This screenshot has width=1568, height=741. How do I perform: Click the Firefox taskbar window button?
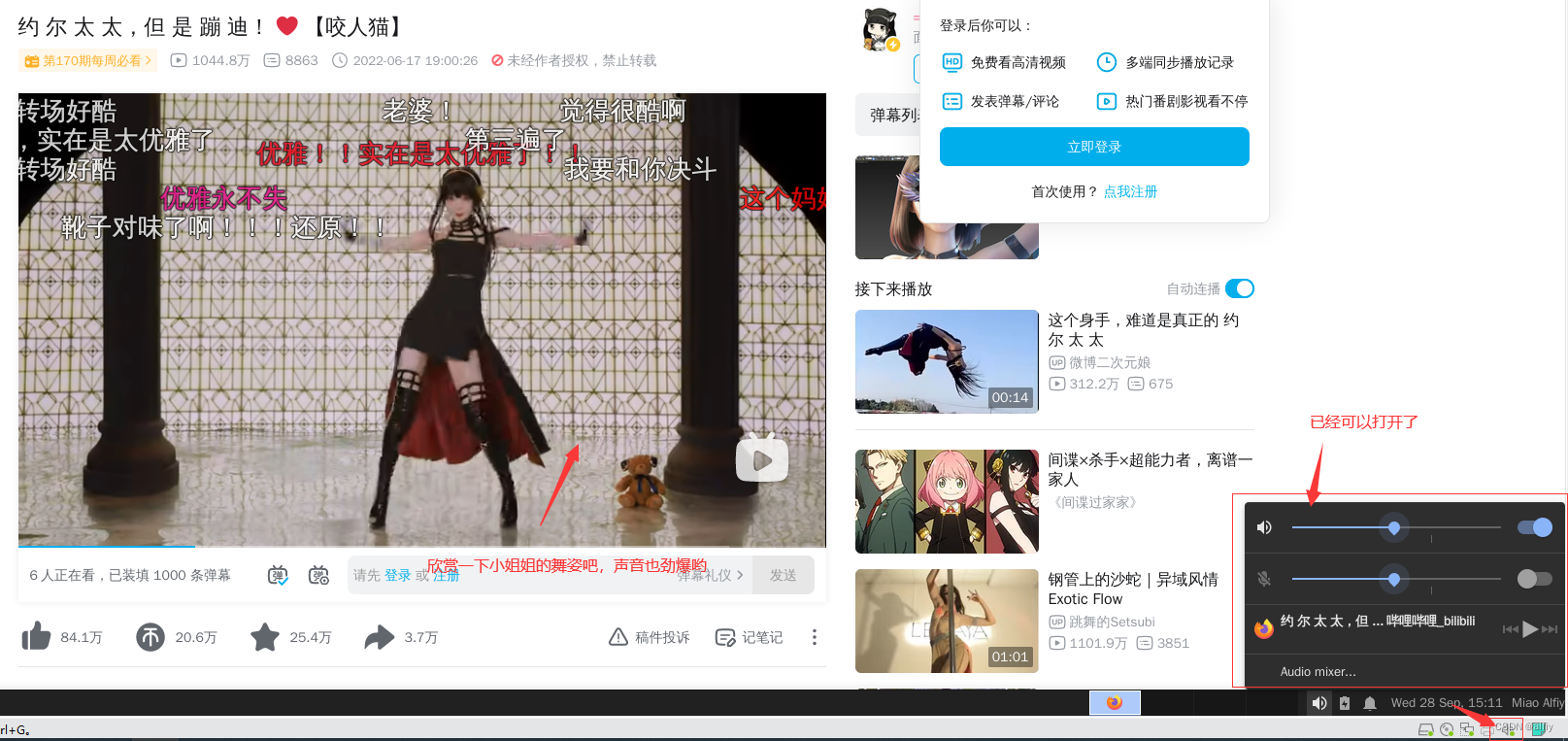point(1115,702)
